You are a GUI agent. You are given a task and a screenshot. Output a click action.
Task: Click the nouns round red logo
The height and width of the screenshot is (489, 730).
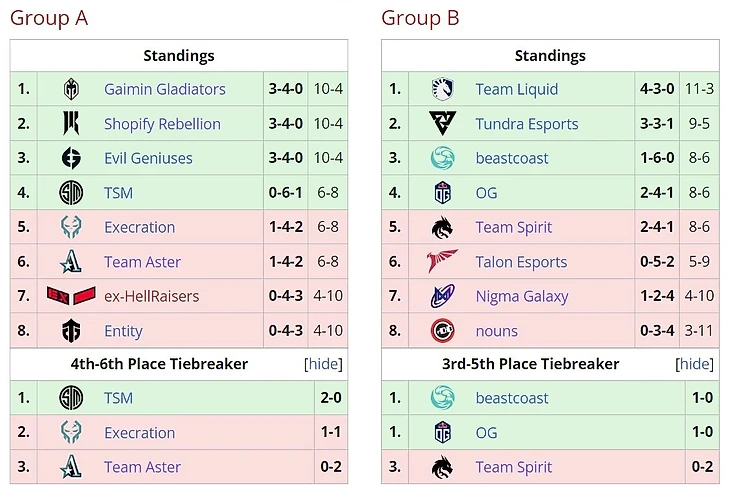point(442,330)
